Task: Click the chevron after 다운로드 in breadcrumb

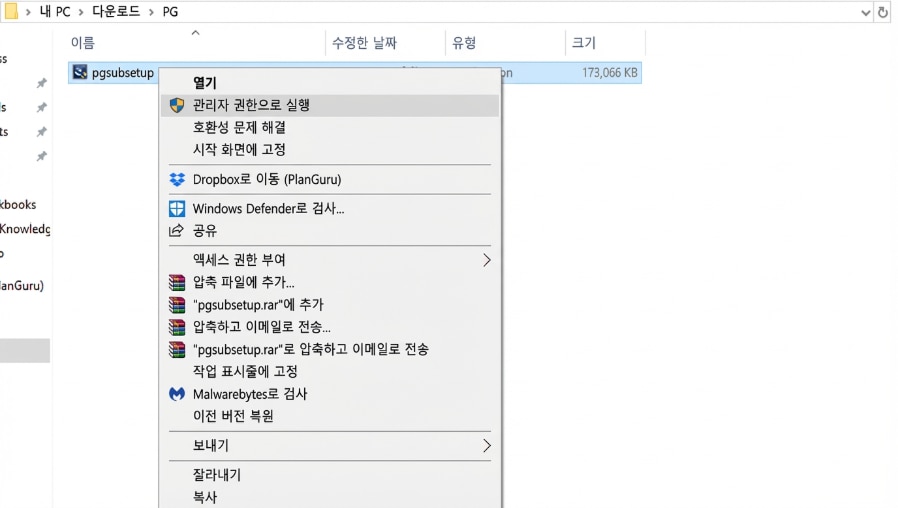Action: click(x=151, y=12)
